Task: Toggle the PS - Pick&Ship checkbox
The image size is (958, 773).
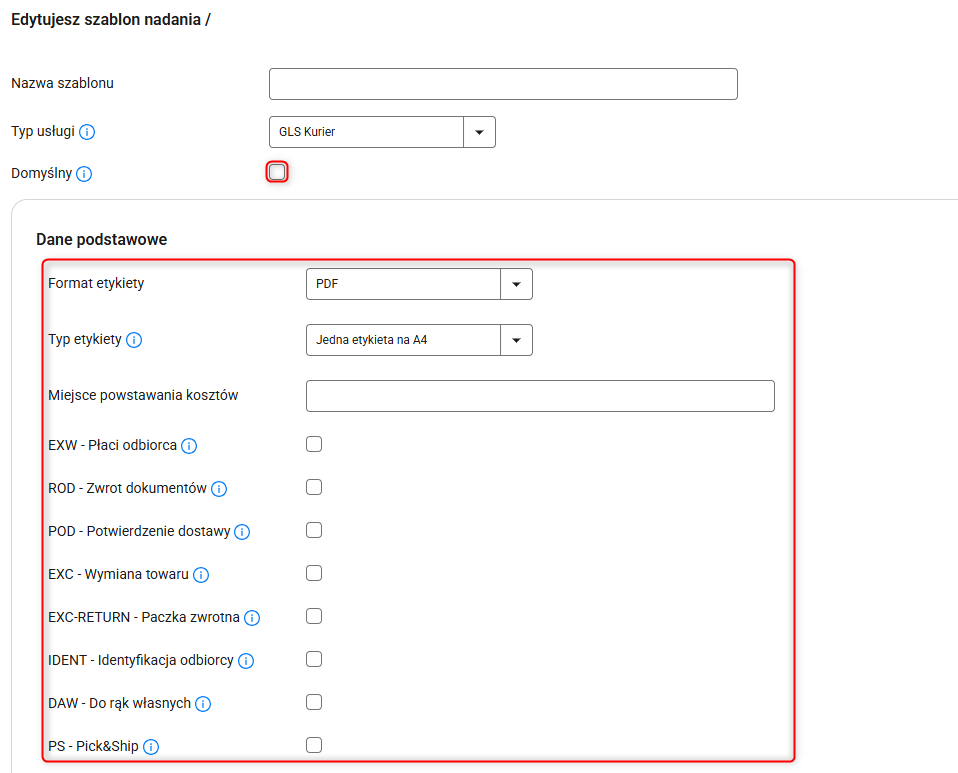Action: pyautogui.click(x=314, y=745)
